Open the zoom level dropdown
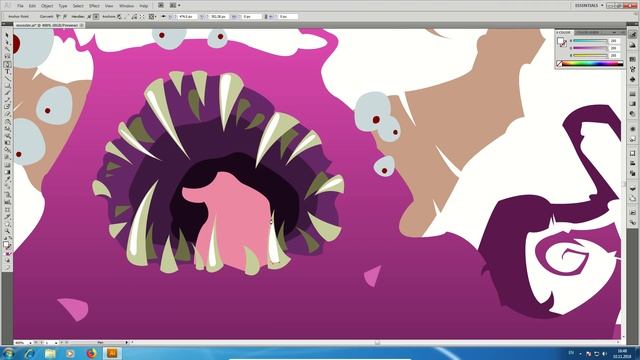This screenshot has width=640, height=360. 30,343
